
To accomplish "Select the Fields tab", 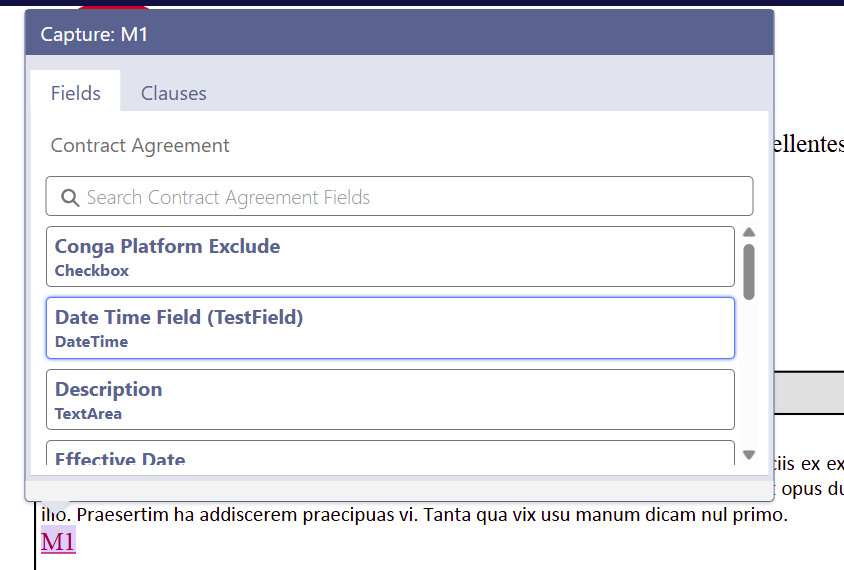I will click(76, 93).
